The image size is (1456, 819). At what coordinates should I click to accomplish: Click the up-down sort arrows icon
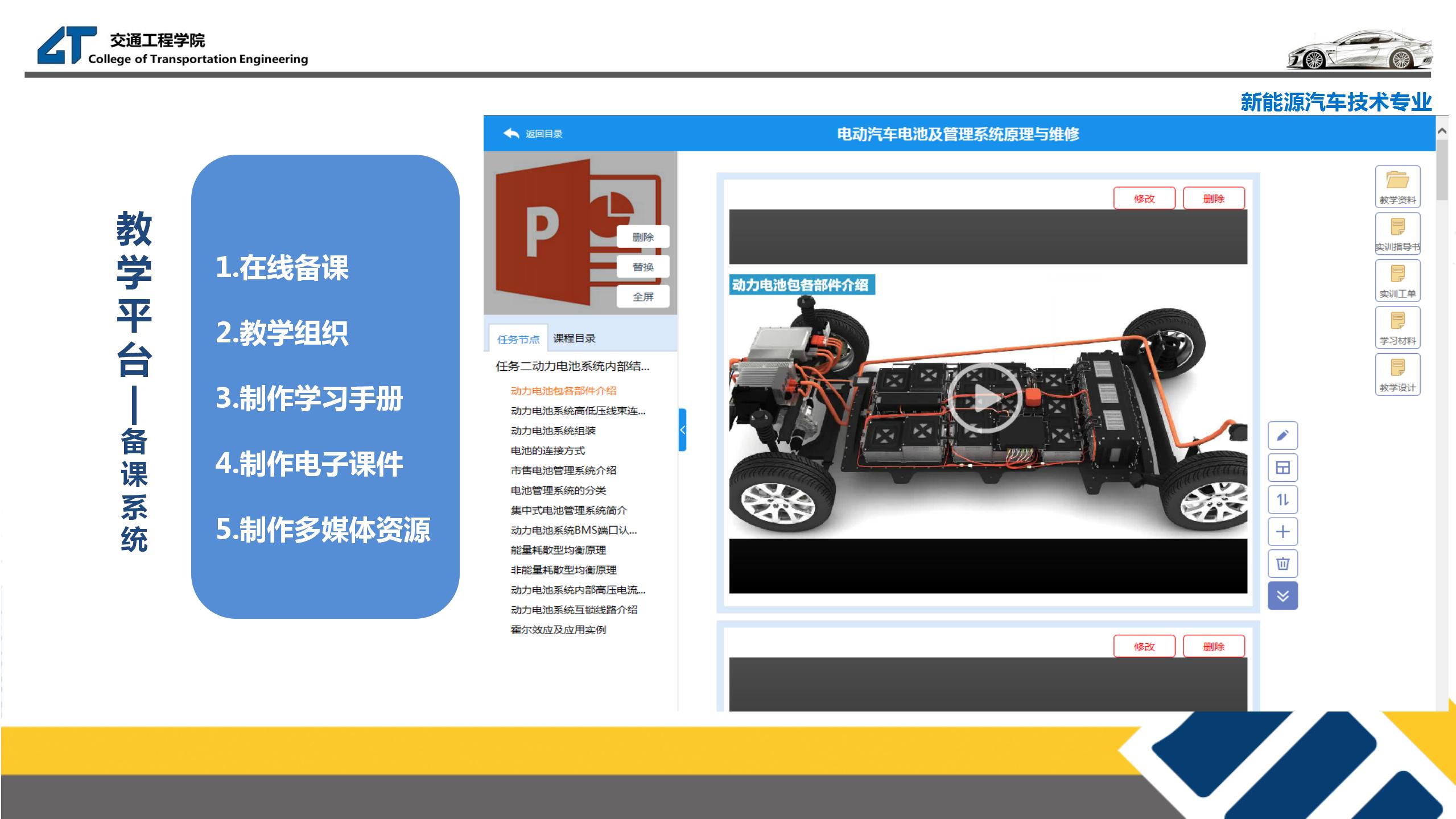point(1282,500)
